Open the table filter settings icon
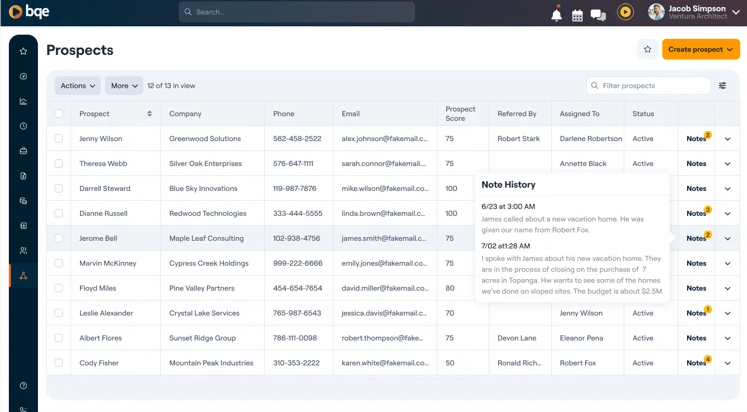 click(723, 86)
